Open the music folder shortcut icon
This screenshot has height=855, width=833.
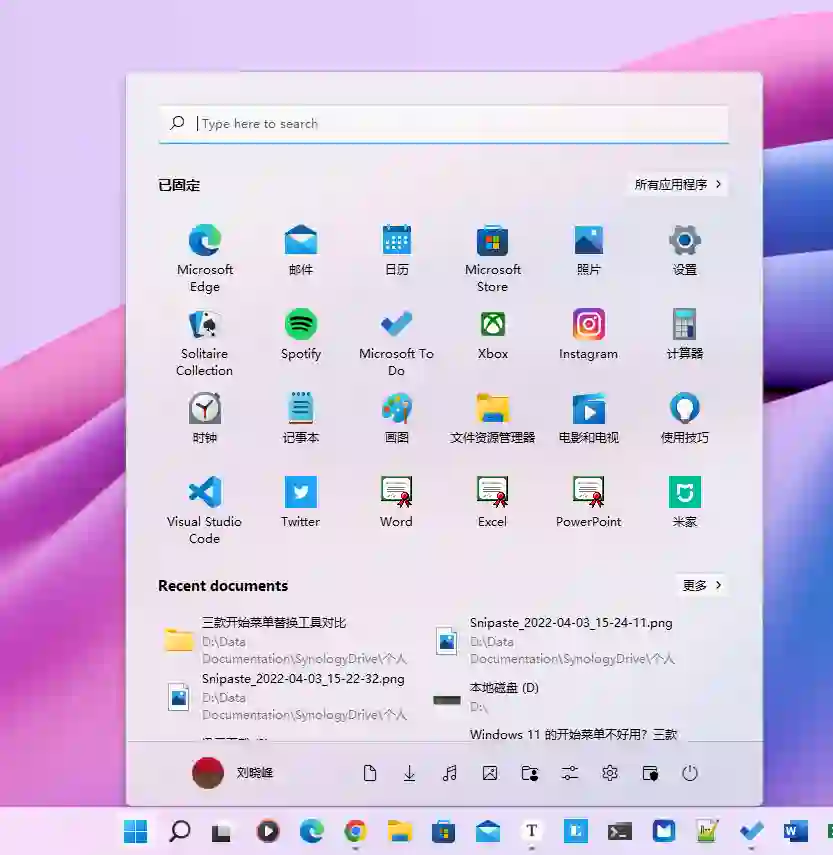click(450, 773)
